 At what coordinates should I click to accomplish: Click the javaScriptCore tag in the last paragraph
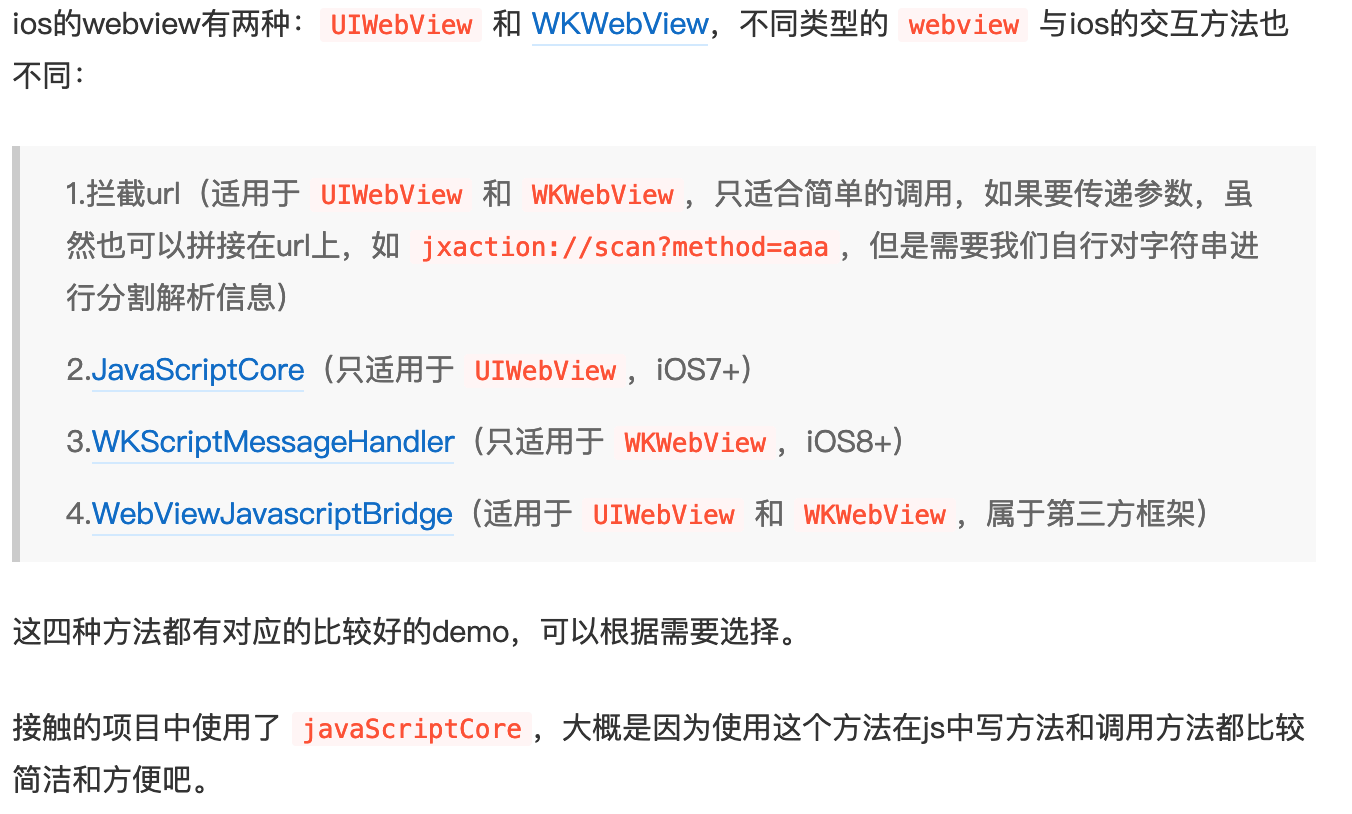click(x=412, y=729)
